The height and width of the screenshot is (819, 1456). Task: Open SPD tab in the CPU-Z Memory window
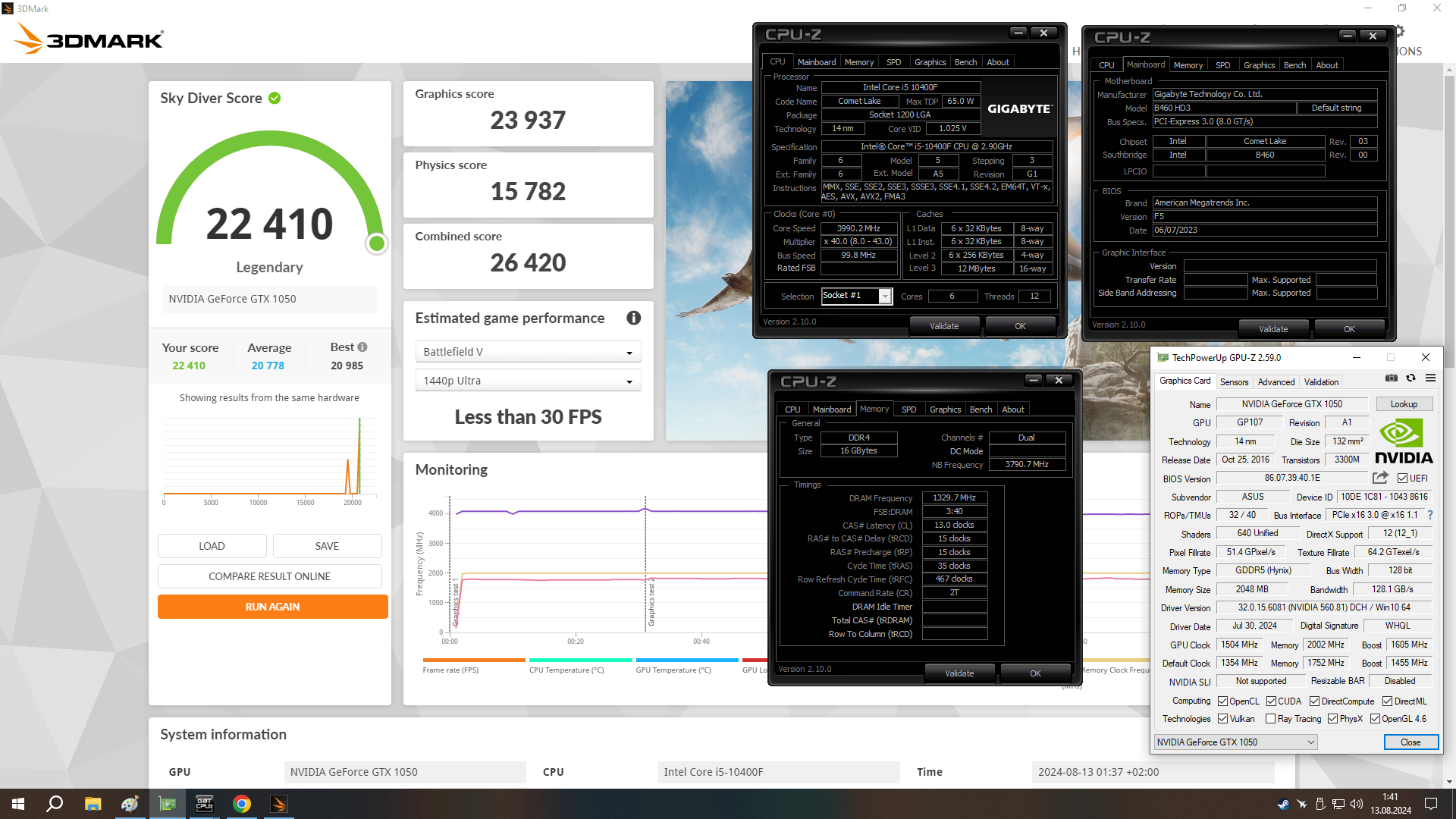[x=908, y=409]
